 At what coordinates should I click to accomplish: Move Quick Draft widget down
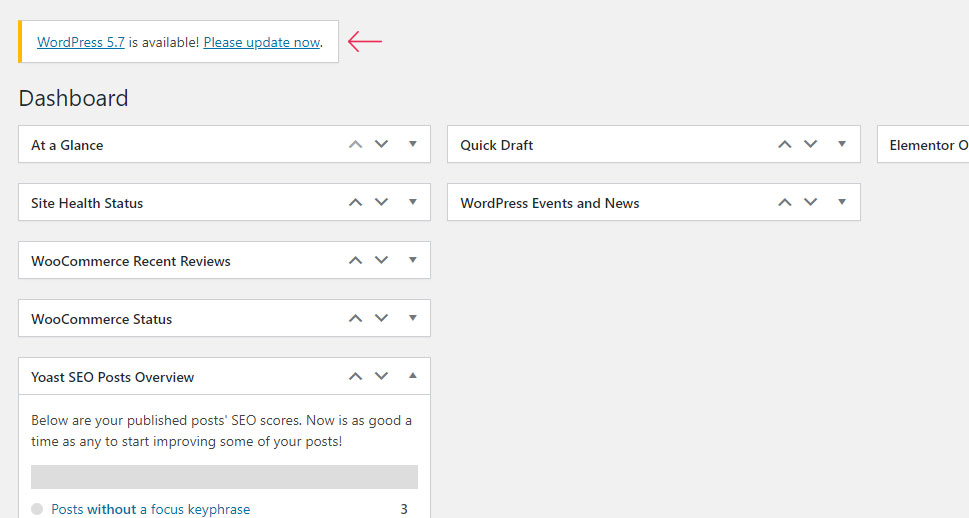(811, 145)
